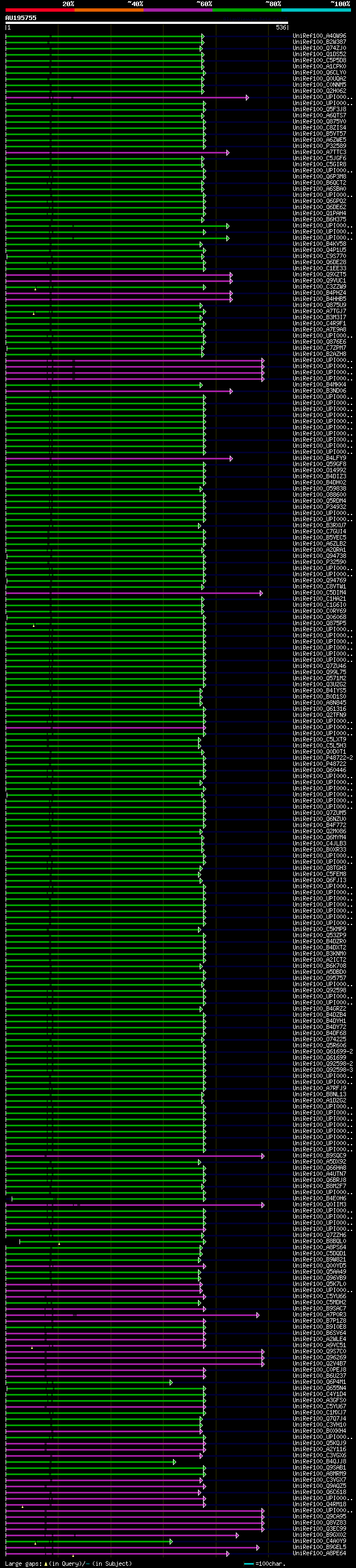This screenshot has height=1568, width=356.
Task: Select the UniRef100_B3M3I7 label
Action: 319,317
